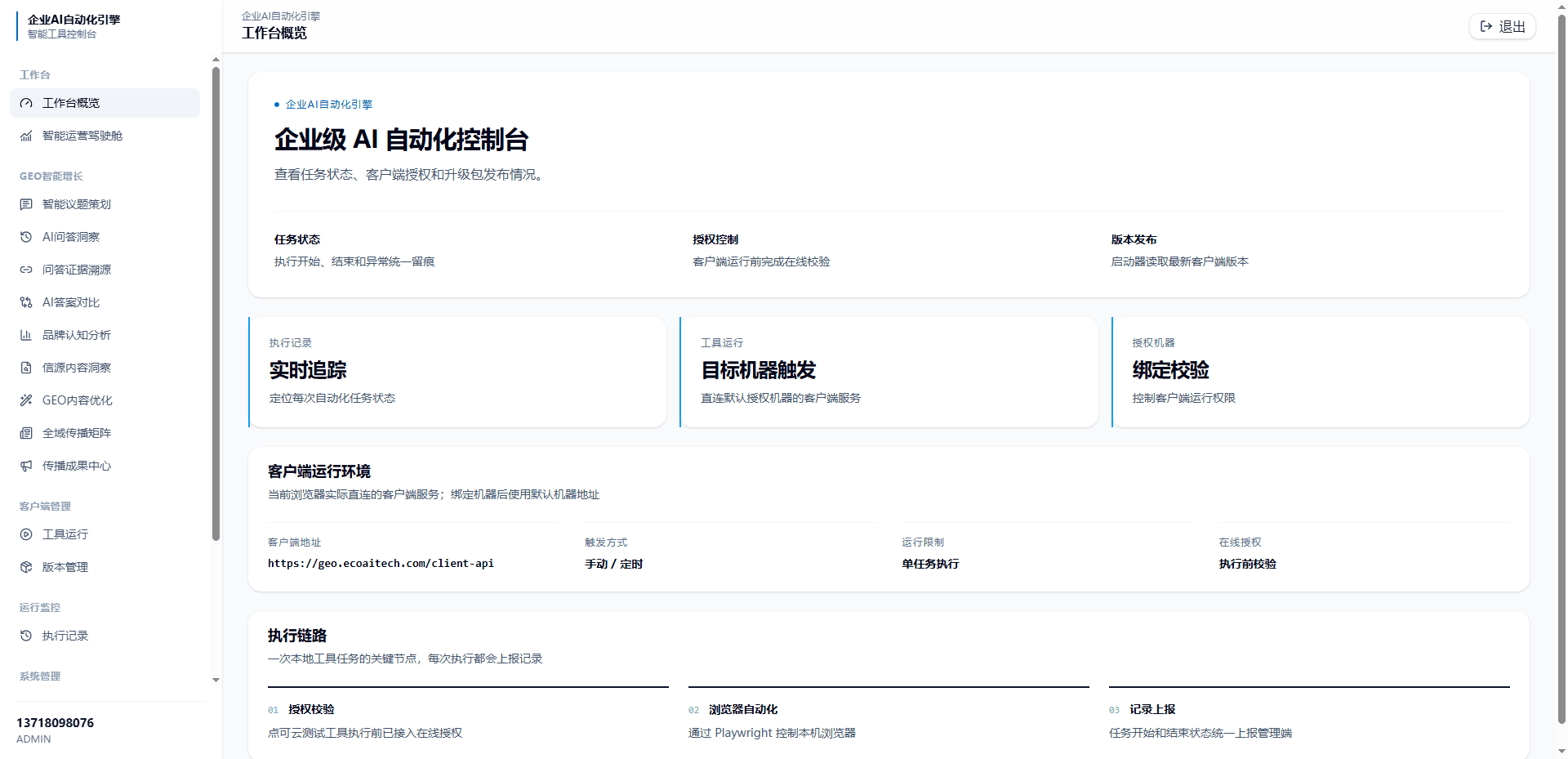Click the 传播成果中心 megaphone icon
Viewport: 1568px width, 759px height.
click(26, 466)
